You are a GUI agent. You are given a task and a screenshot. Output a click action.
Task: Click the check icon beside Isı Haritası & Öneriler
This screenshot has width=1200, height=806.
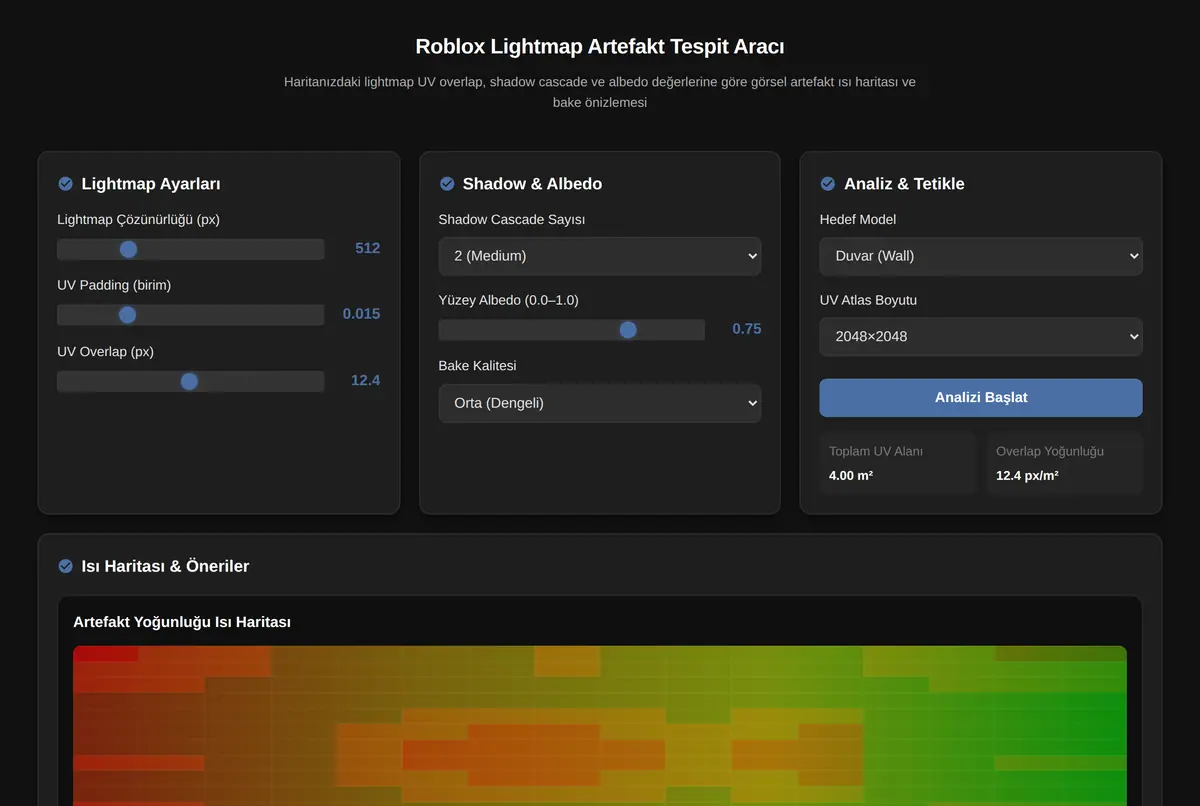pos(66,566)
